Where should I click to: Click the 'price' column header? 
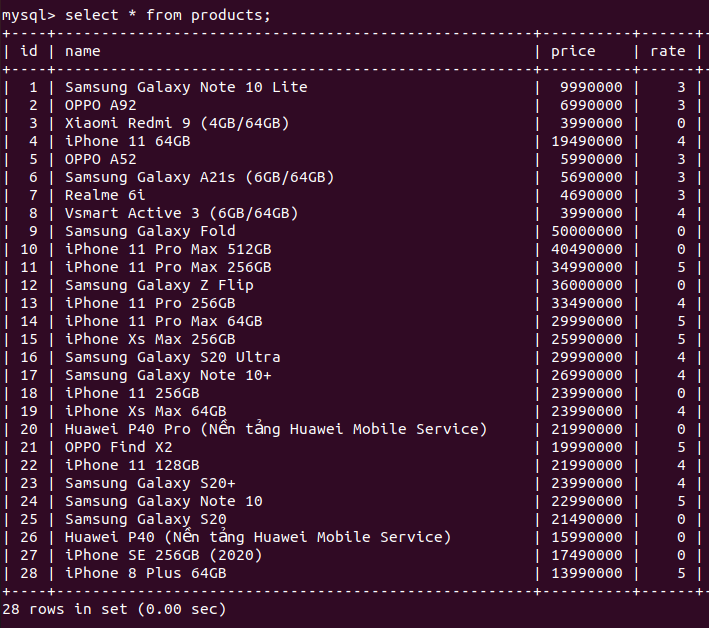[573, 51]
